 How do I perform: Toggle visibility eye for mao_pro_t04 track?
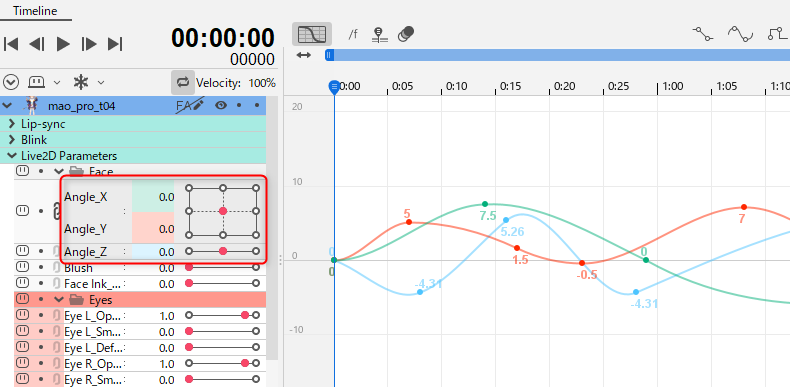point(221,105)
